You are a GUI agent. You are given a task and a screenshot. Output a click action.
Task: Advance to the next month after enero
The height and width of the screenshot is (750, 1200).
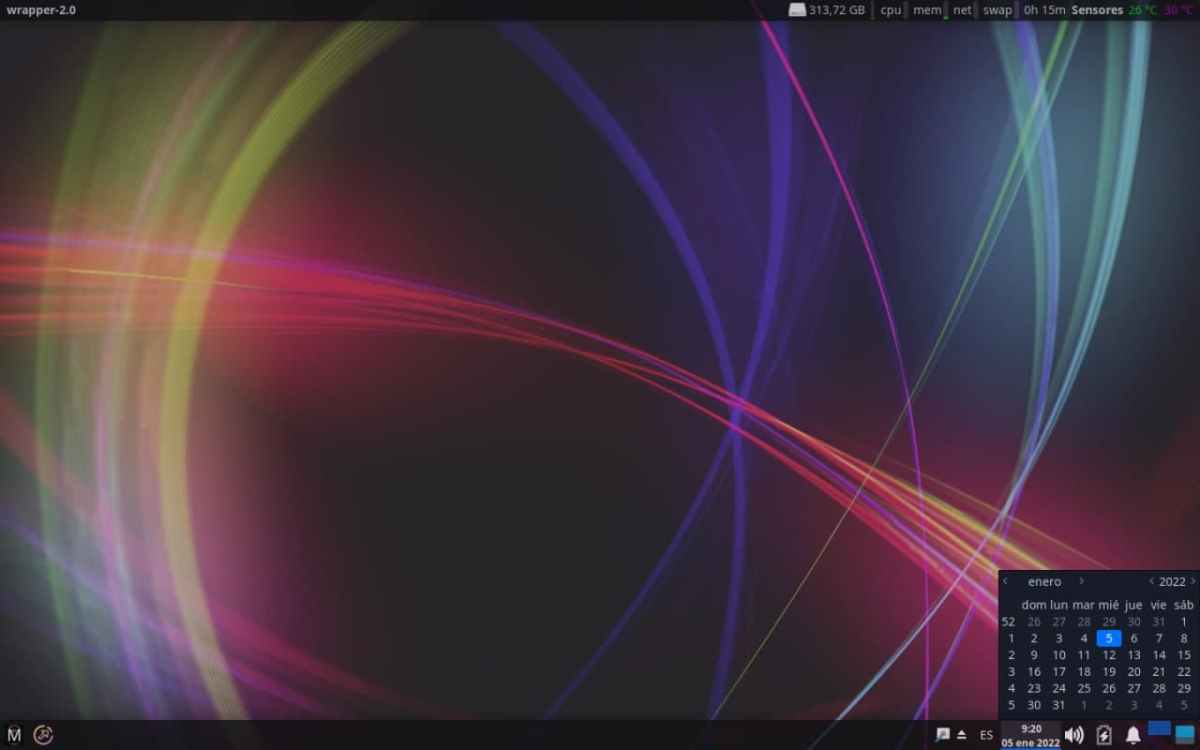coord(1081,581)
